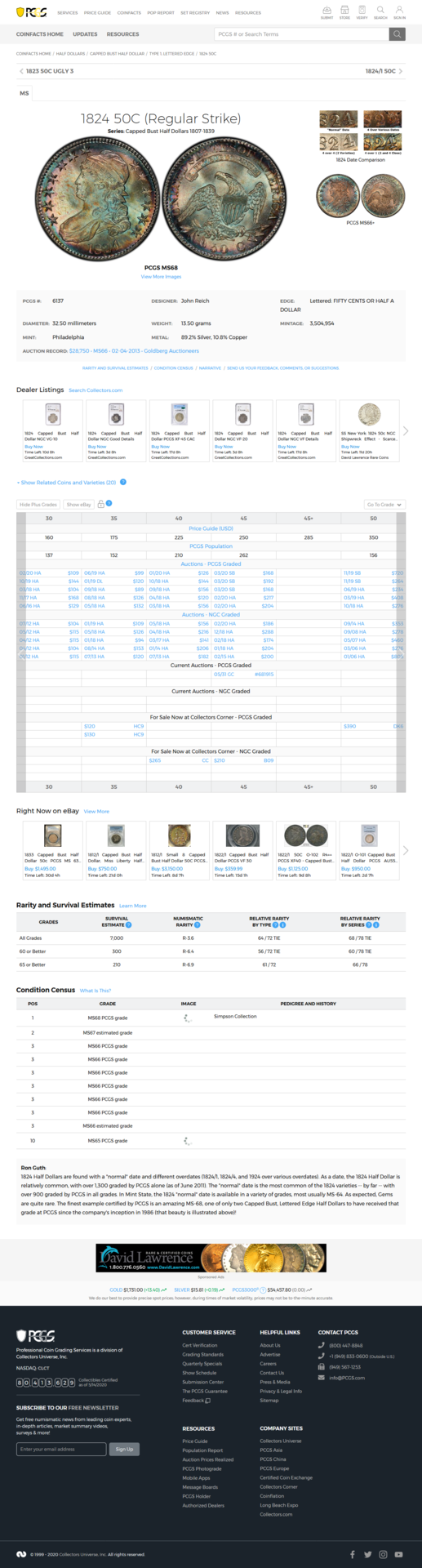Open the Updates tab in CoinFacts bar
Image resolution: width=422 pixels, height=1568 pixels.
pyautogui.click(x=85, y=34)
